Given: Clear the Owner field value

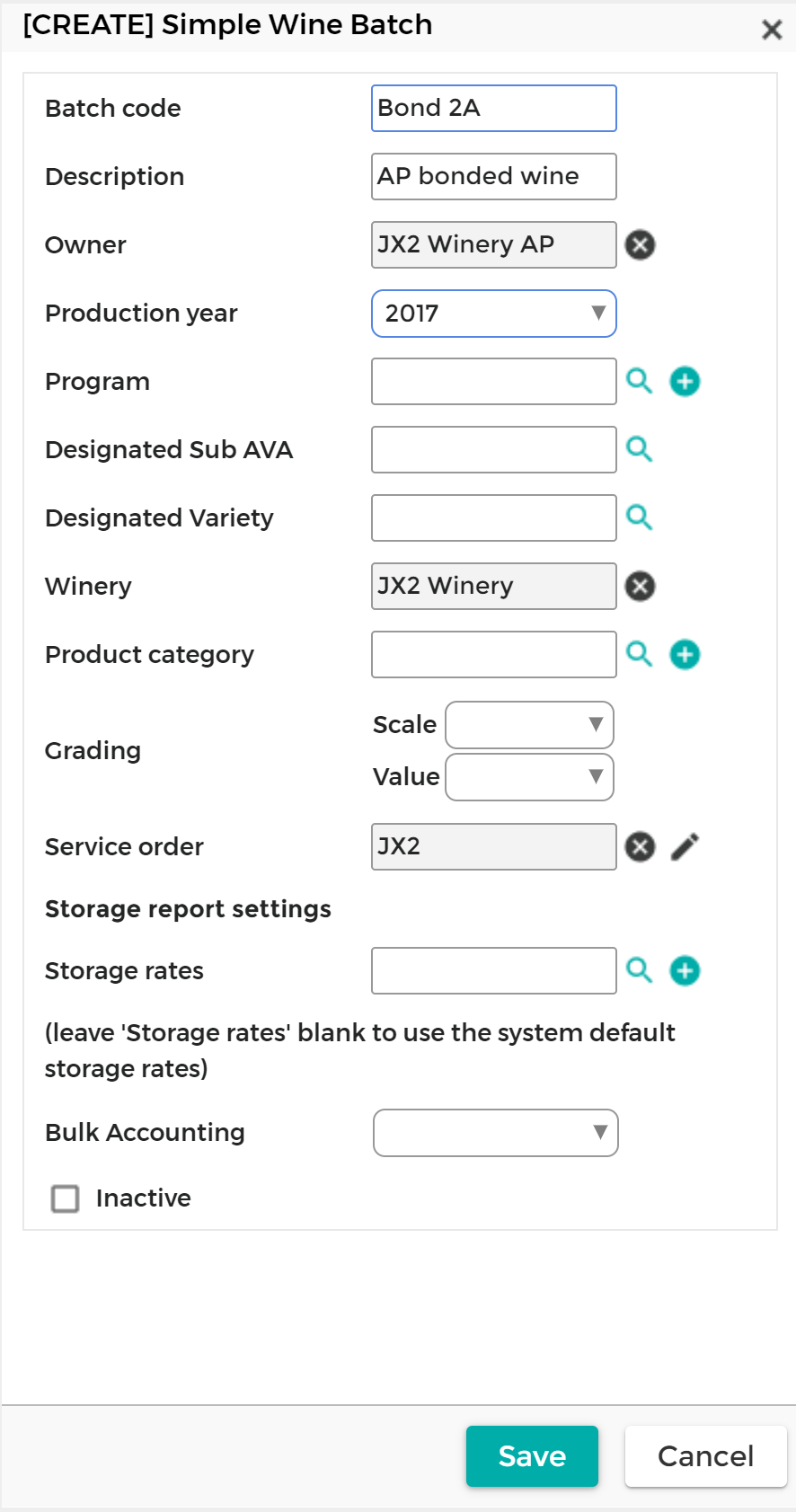Looking at the screenshot, I should tap(640, 244).
